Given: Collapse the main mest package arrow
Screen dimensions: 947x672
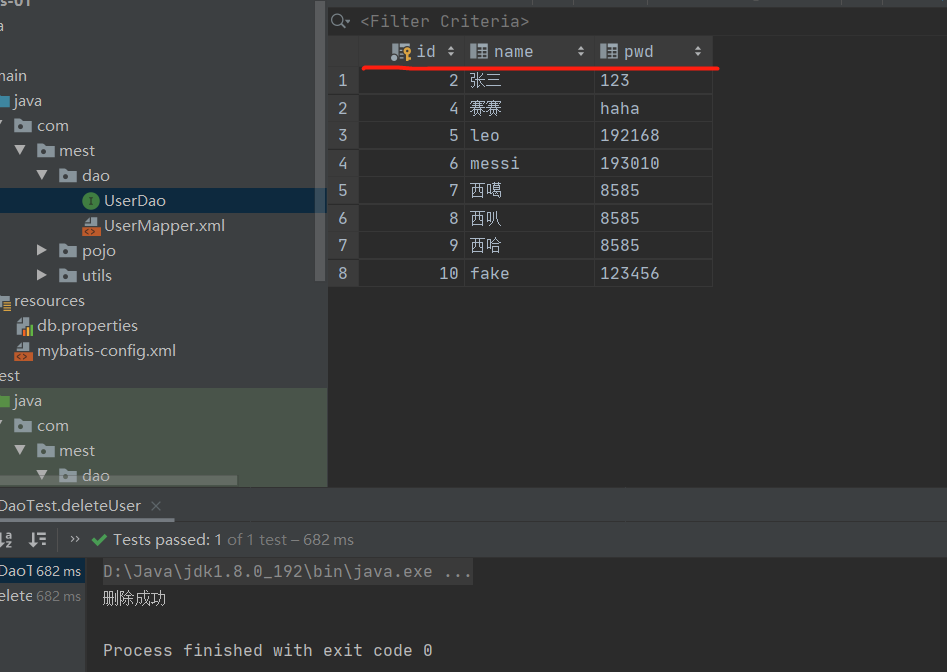Looking at the screenshot, I should coord(20,150).
